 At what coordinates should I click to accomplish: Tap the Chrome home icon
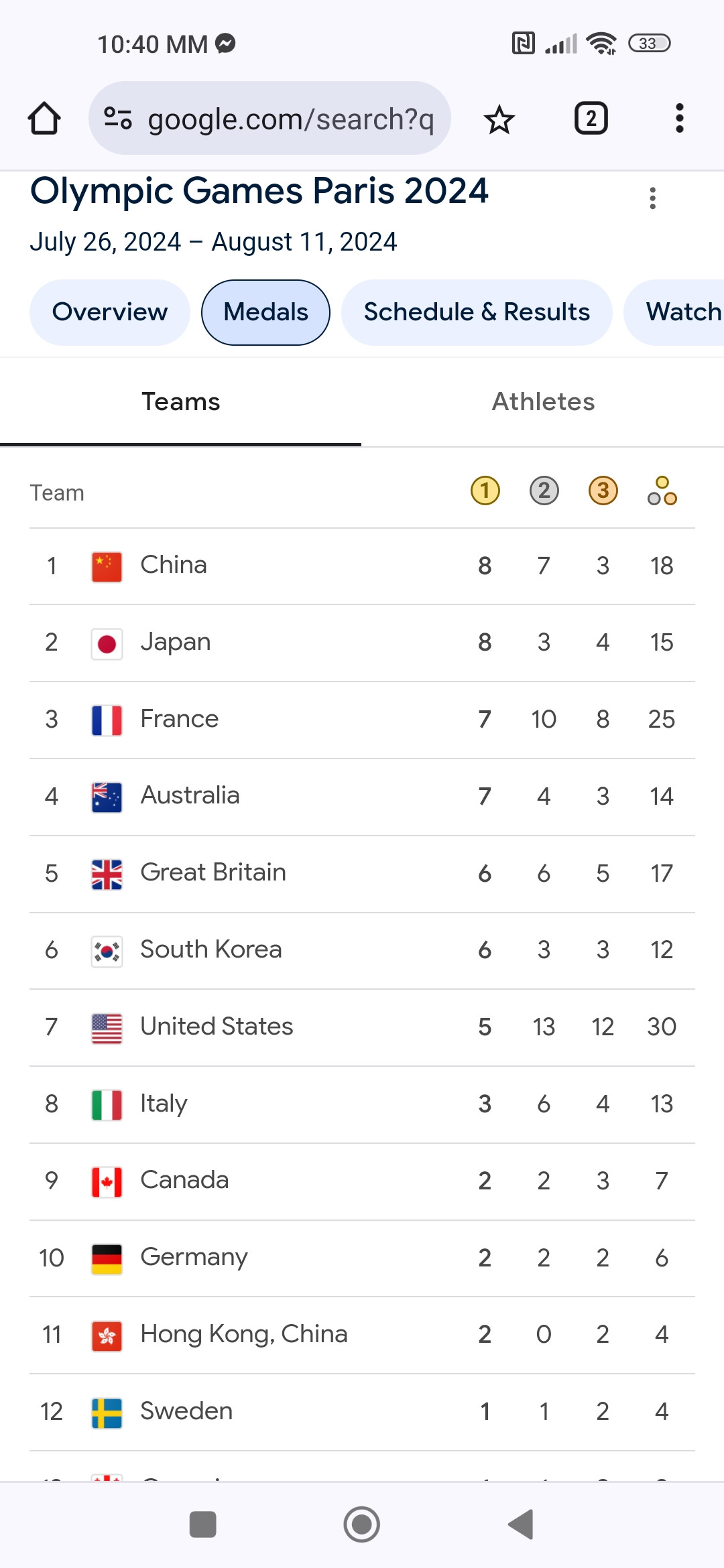(44, 119)
